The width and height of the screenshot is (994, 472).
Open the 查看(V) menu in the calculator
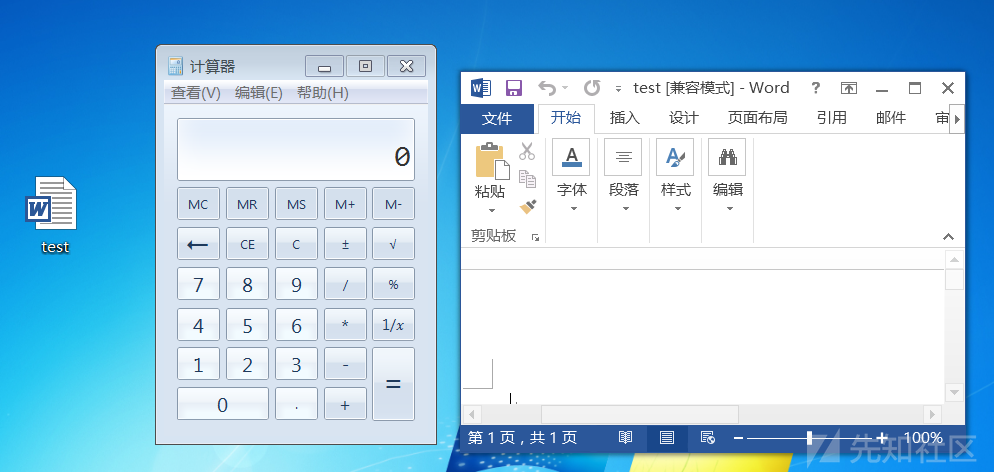196,93
